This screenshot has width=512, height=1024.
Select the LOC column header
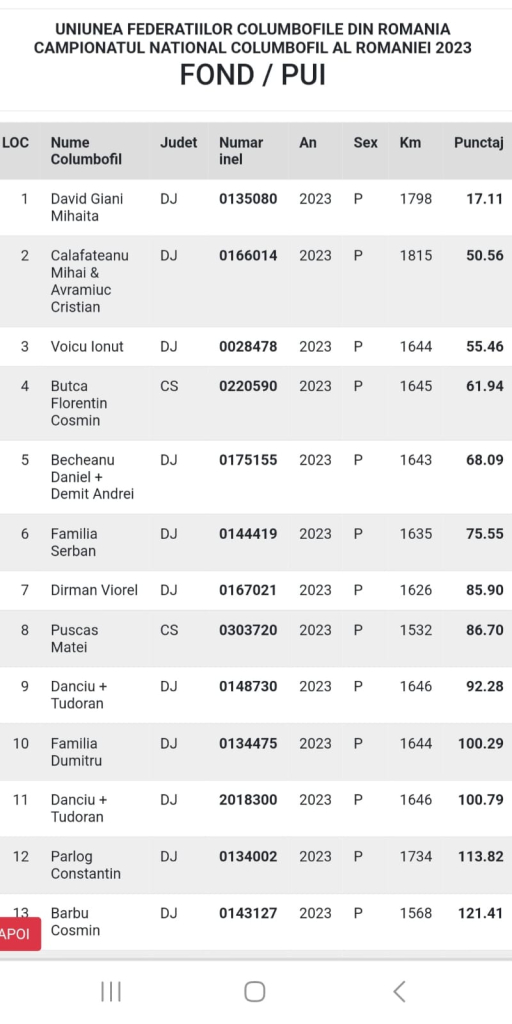click(16, 142)
